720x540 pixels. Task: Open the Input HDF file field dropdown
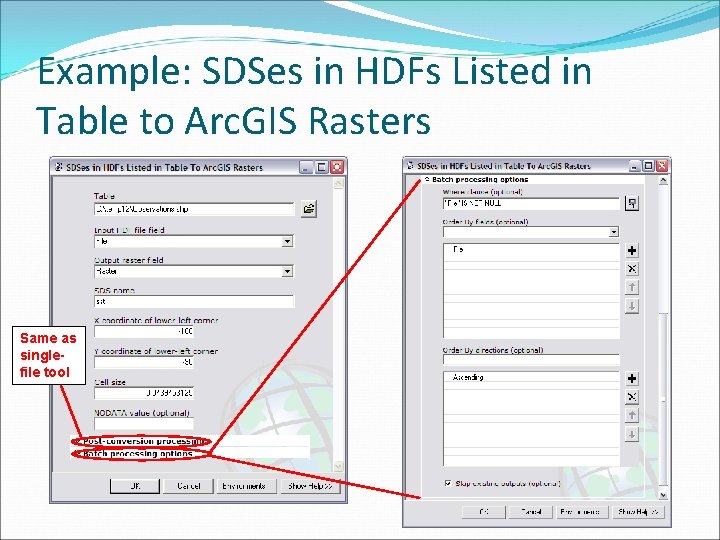coord(287,241)
